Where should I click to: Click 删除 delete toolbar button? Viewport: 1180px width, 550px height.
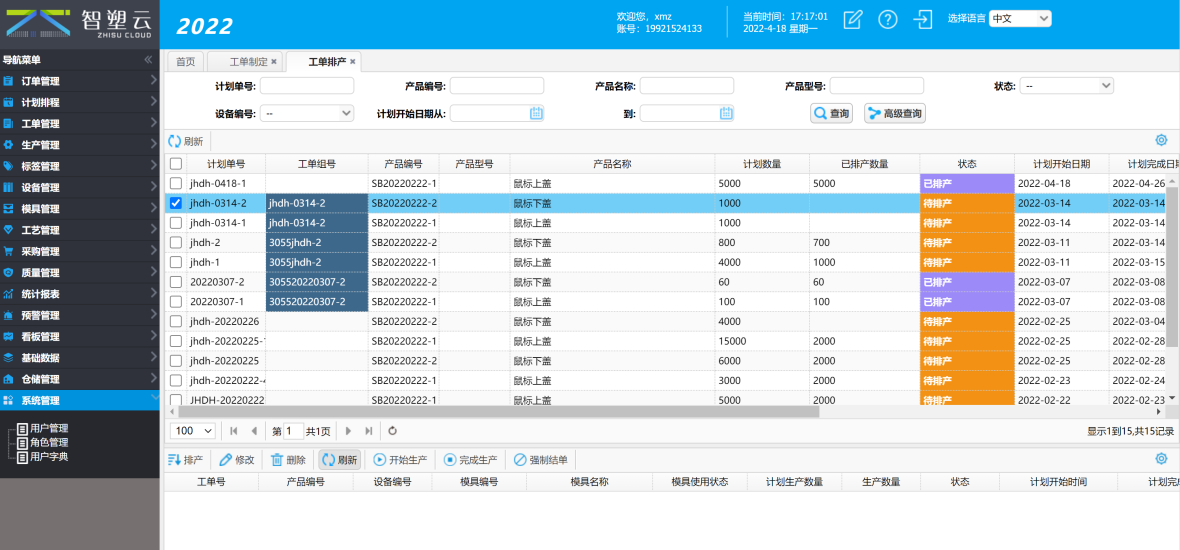(x=288, y=460)
